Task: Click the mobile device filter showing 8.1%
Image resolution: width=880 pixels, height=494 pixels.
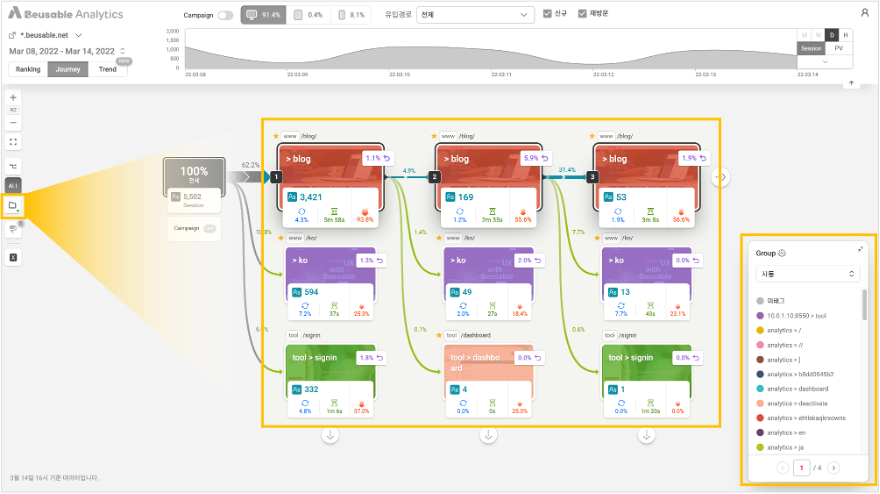Action: point(350,15)
